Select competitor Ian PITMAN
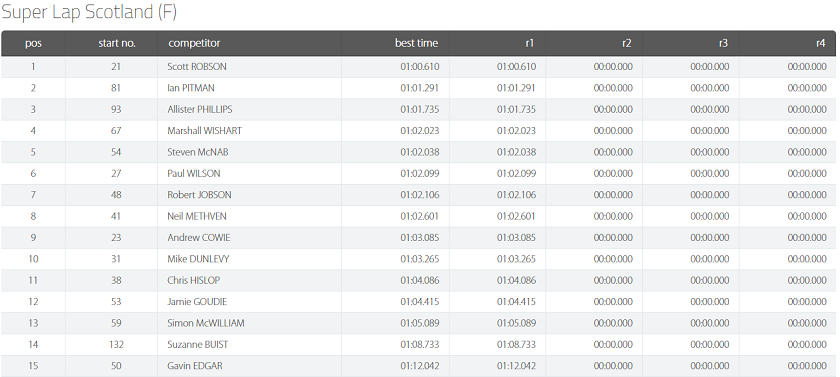840x377 pixels. click(191, 88)
